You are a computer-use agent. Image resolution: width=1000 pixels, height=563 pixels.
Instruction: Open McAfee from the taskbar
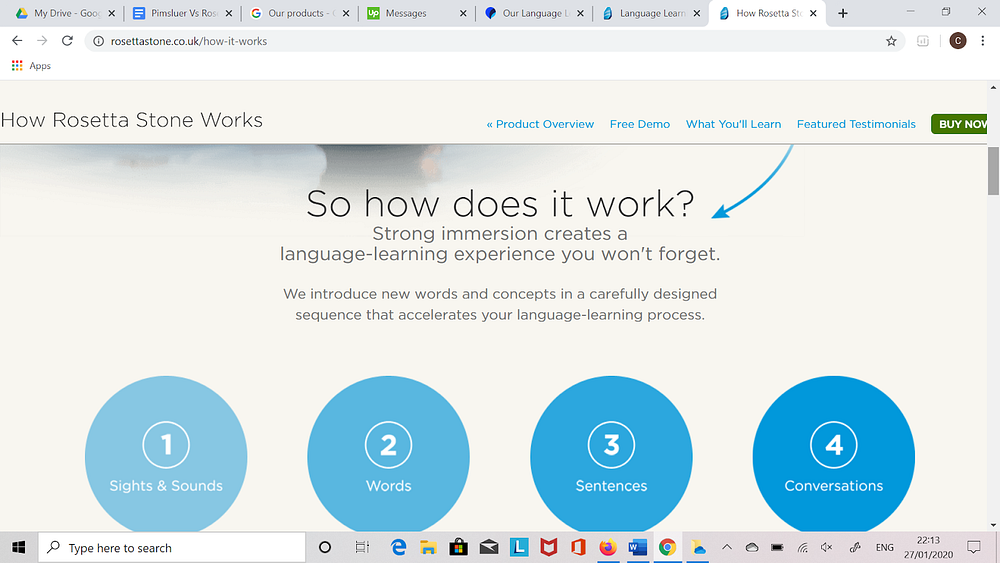click(548, 547)
